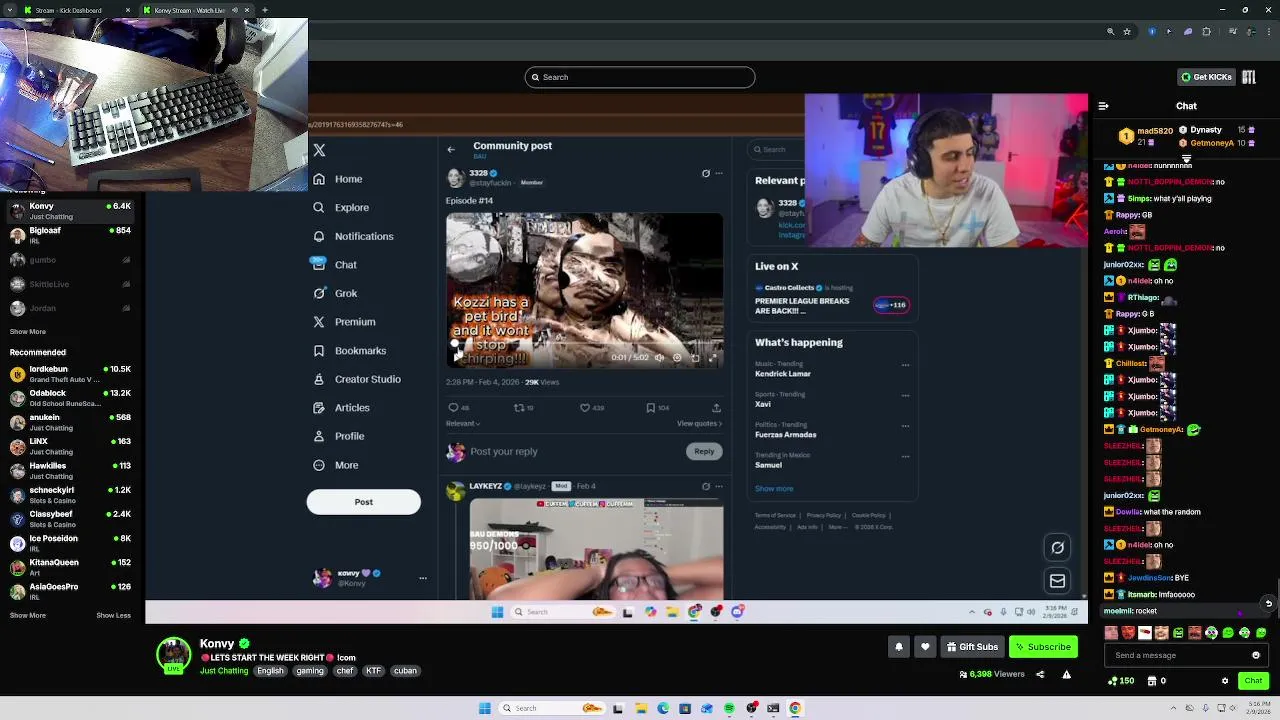Expand the gift leaderboard arrow in chat

(x=1187, y=158)
